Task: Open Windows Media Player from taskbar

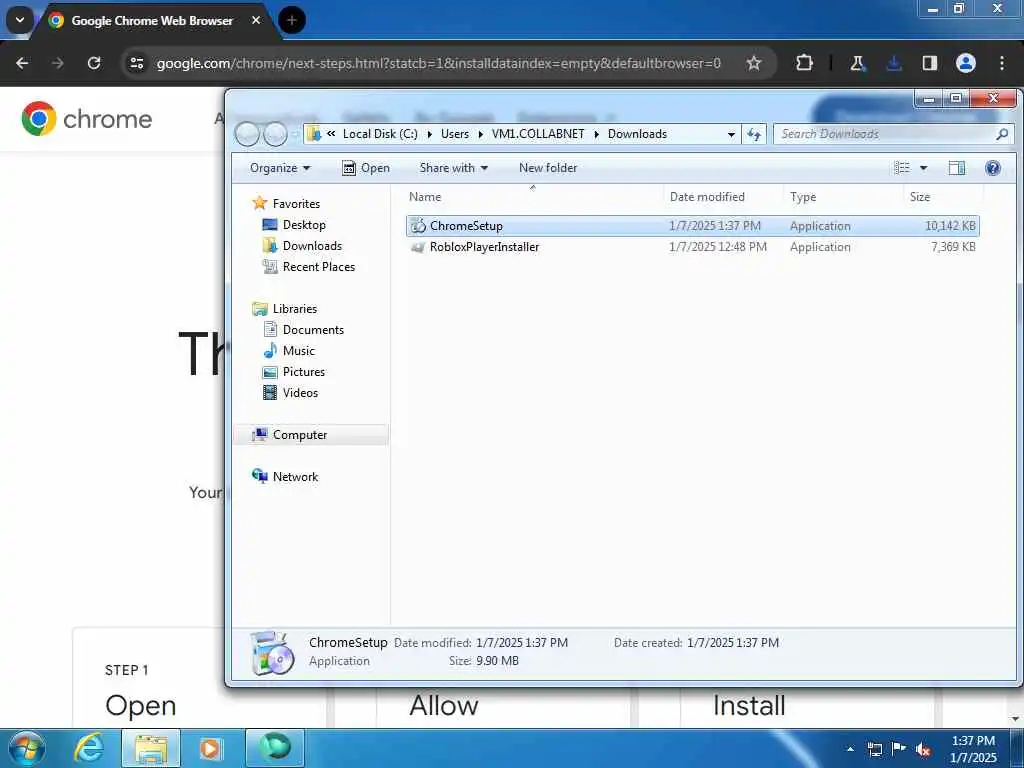Action: (x=210, y=748)
